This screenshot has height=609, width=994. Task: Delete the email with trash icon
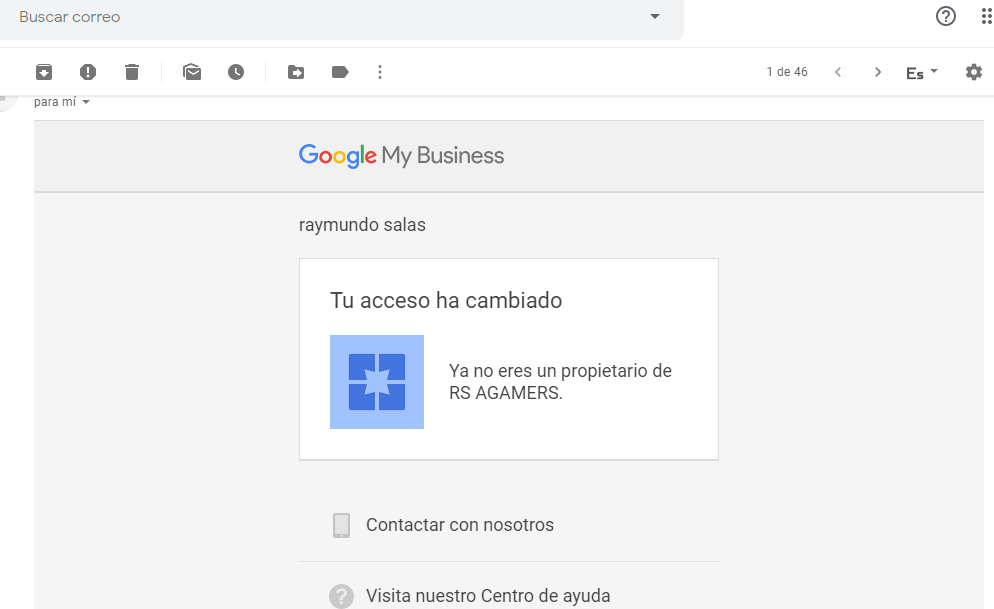coord(131,71)
